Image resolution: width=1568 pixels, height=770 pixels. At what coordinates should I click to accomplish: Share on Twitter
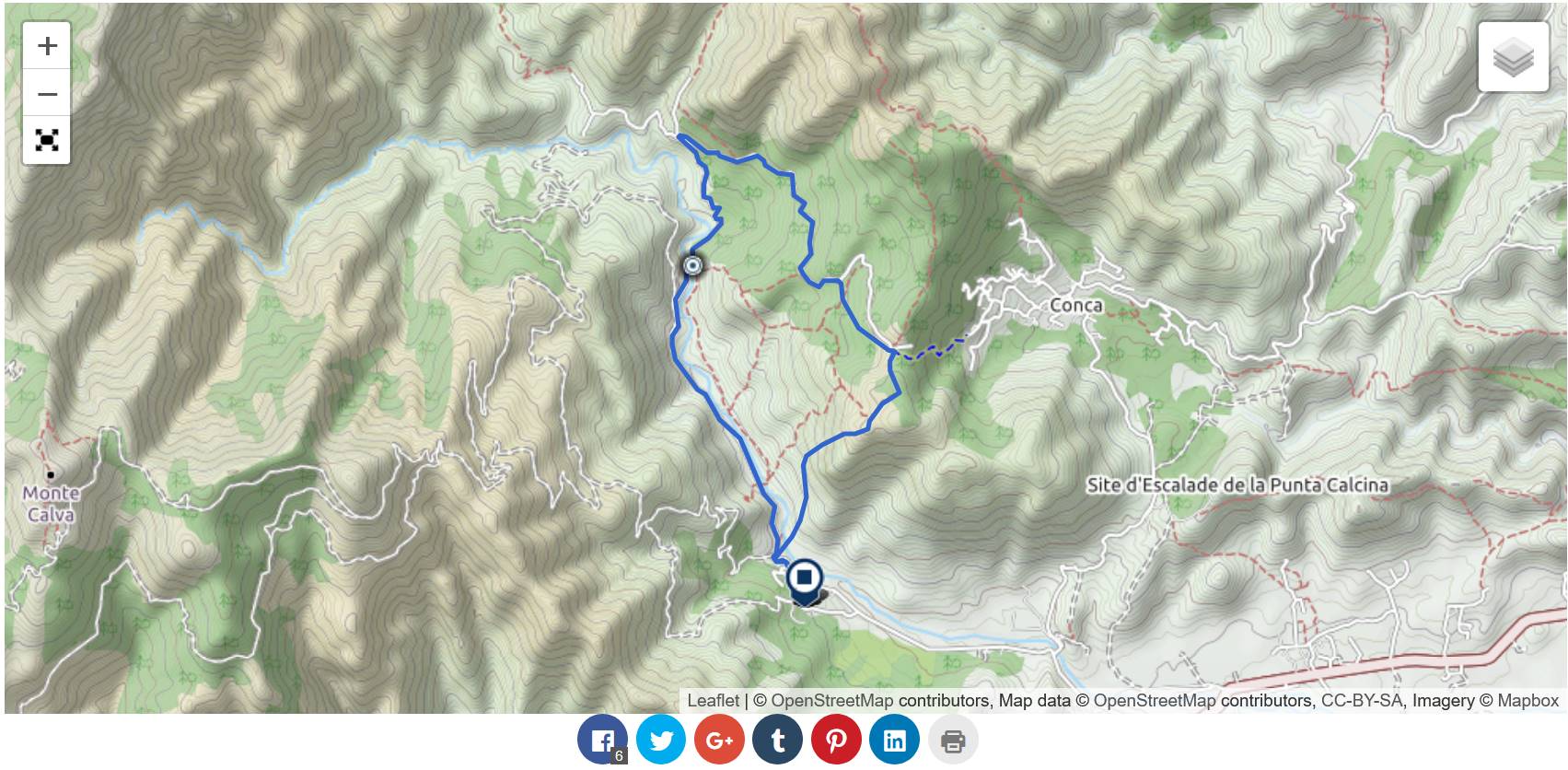point(661,740)
